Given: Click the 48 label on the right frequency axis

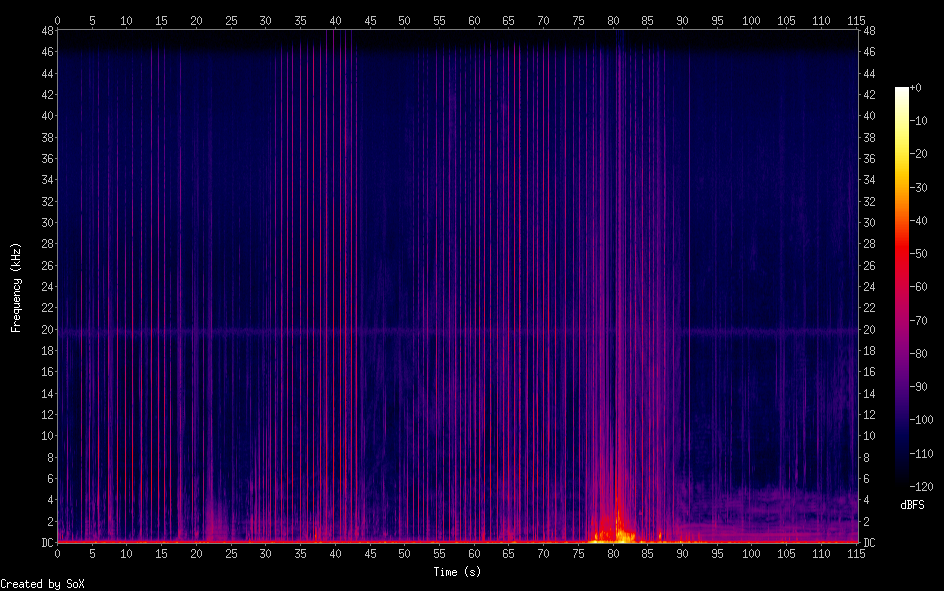Looking at the screenshot, I should (x=870, y=31).
